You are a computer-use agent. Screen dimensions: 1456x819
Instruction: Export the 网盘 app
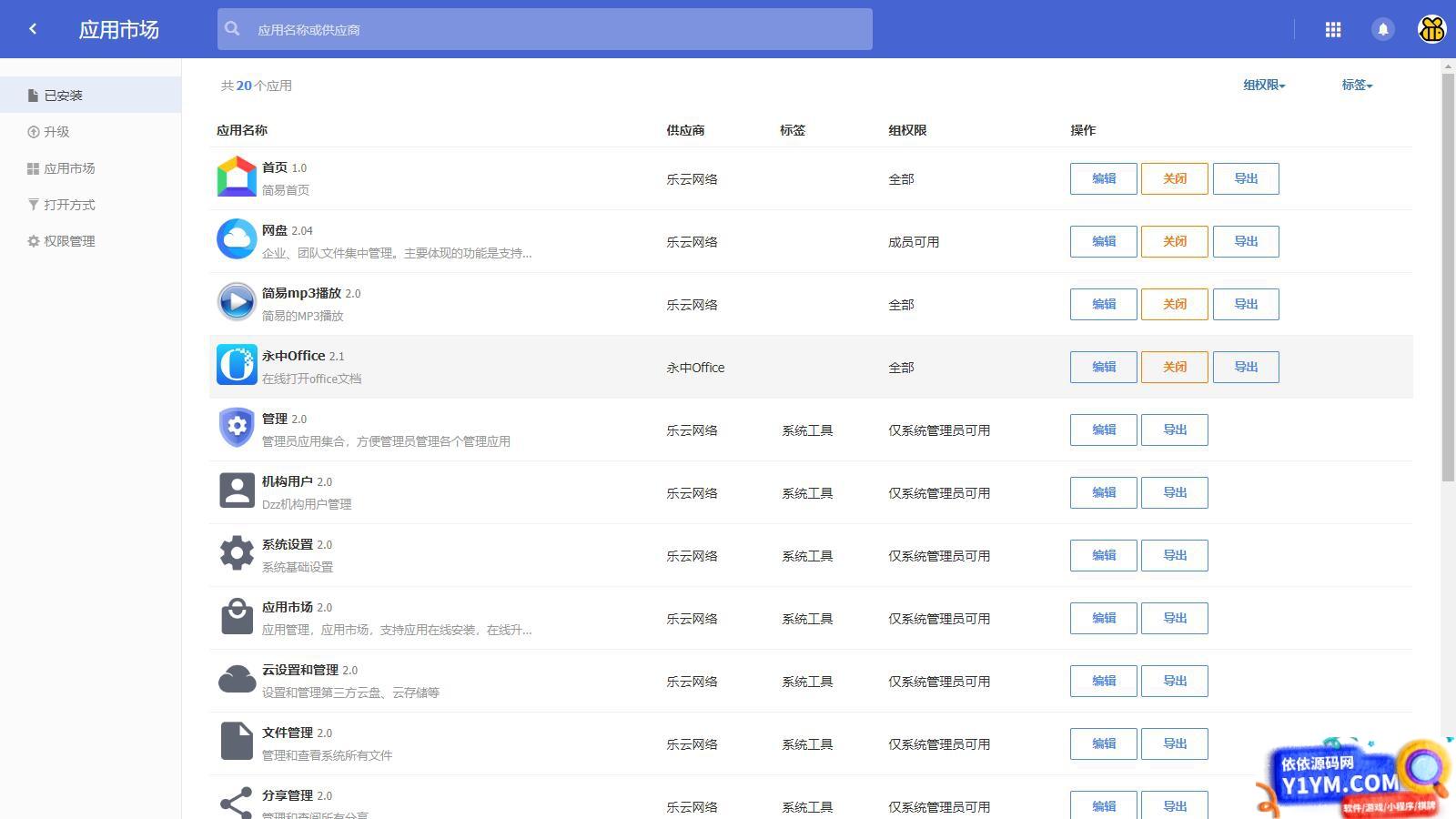(1246, 241)
